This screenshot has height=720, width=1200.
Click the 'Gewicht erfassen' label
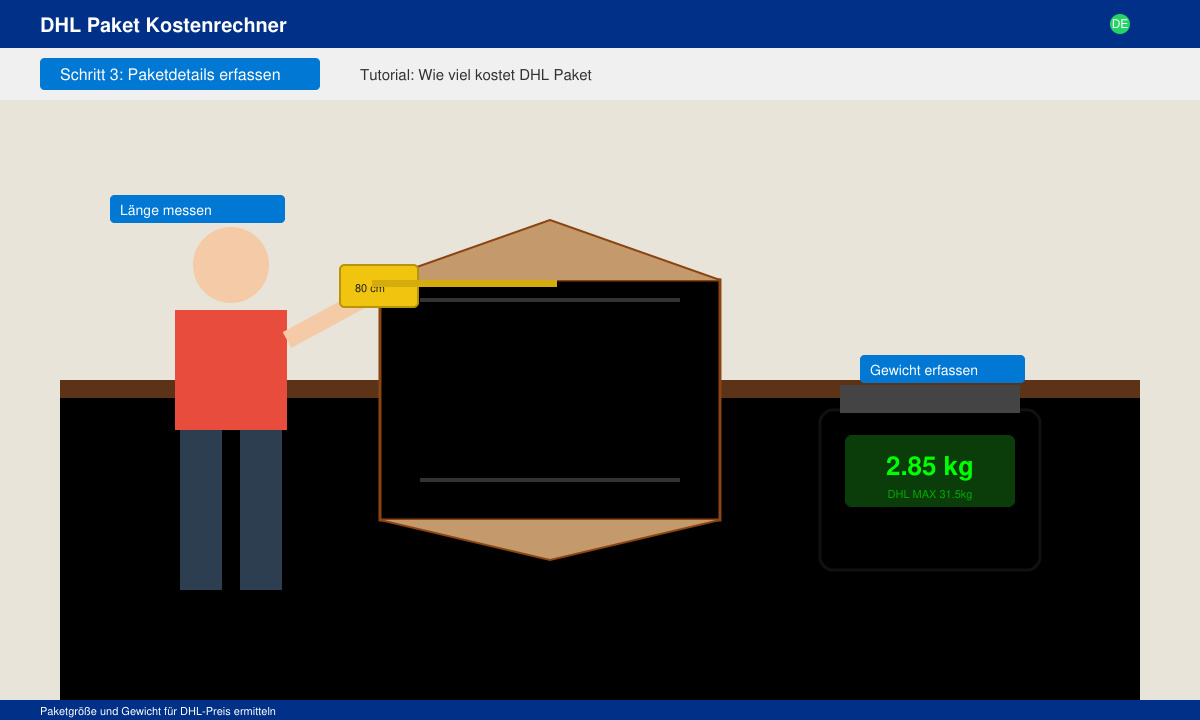(x=942, y=369)
